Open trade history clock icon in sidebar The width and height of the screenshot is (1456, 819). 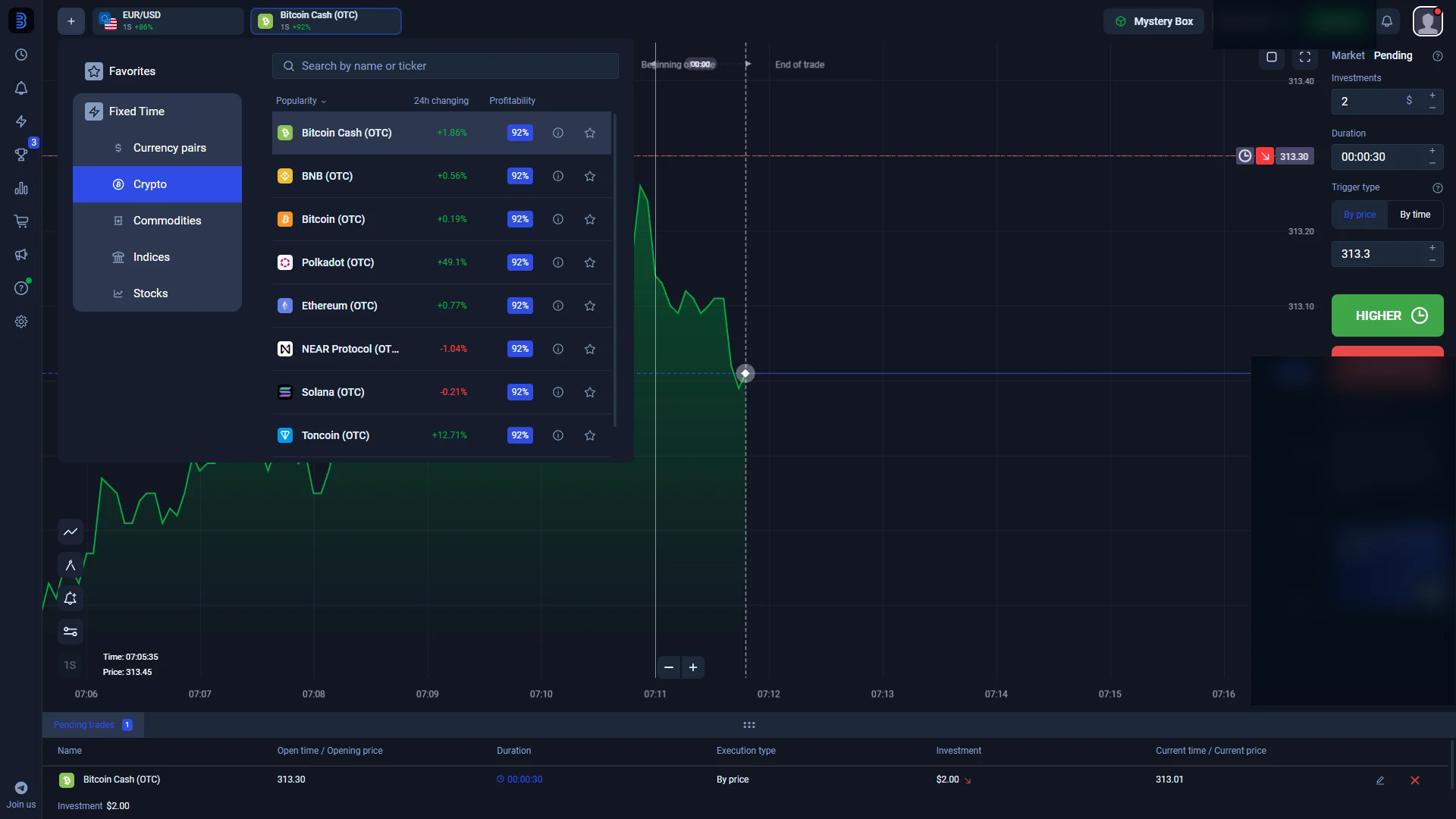tap(21, 55)
